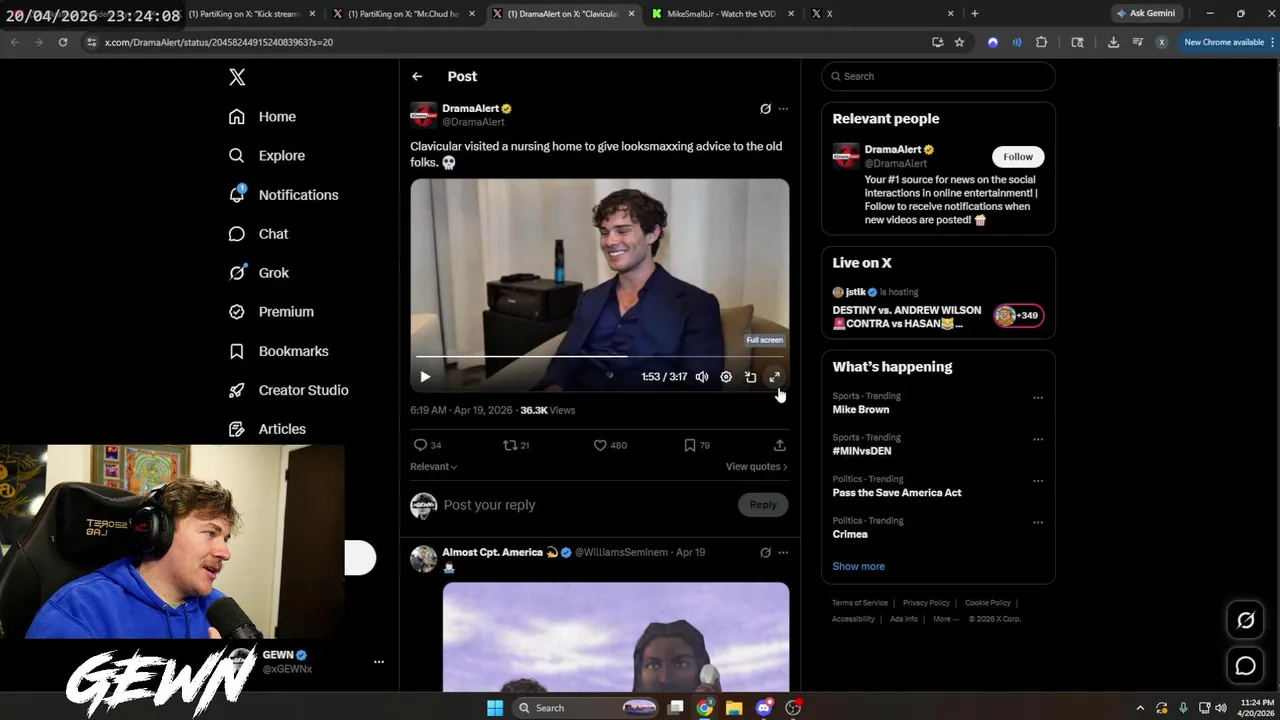The image size is (1280, 720).
Task: Open video settings gear
Action: tap(726, 377)
